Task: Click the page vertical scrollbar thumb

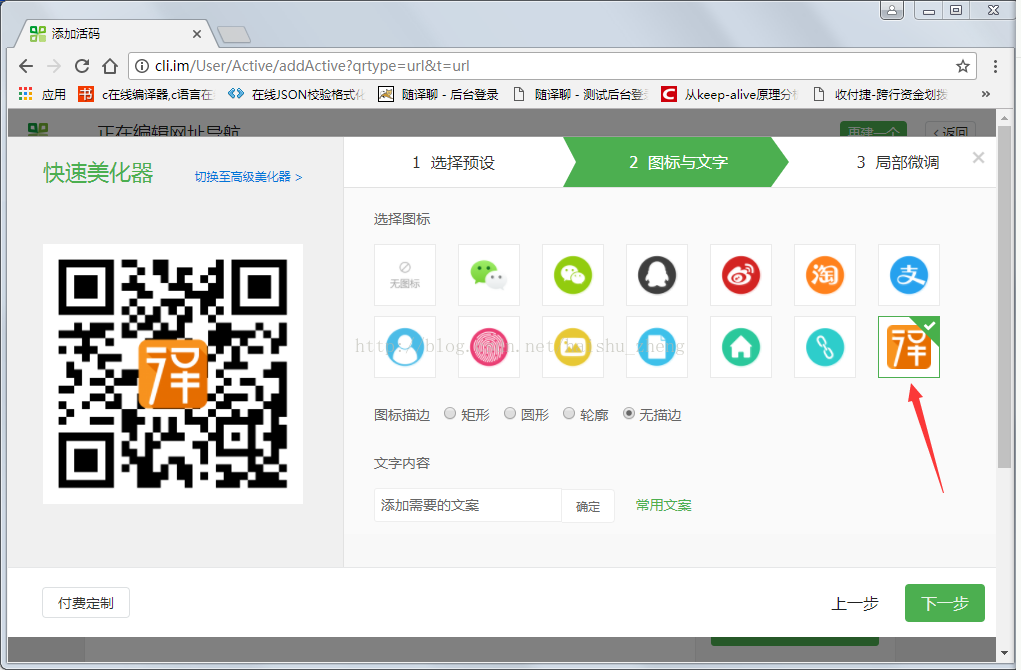Action: click(x=1004, y=296)
